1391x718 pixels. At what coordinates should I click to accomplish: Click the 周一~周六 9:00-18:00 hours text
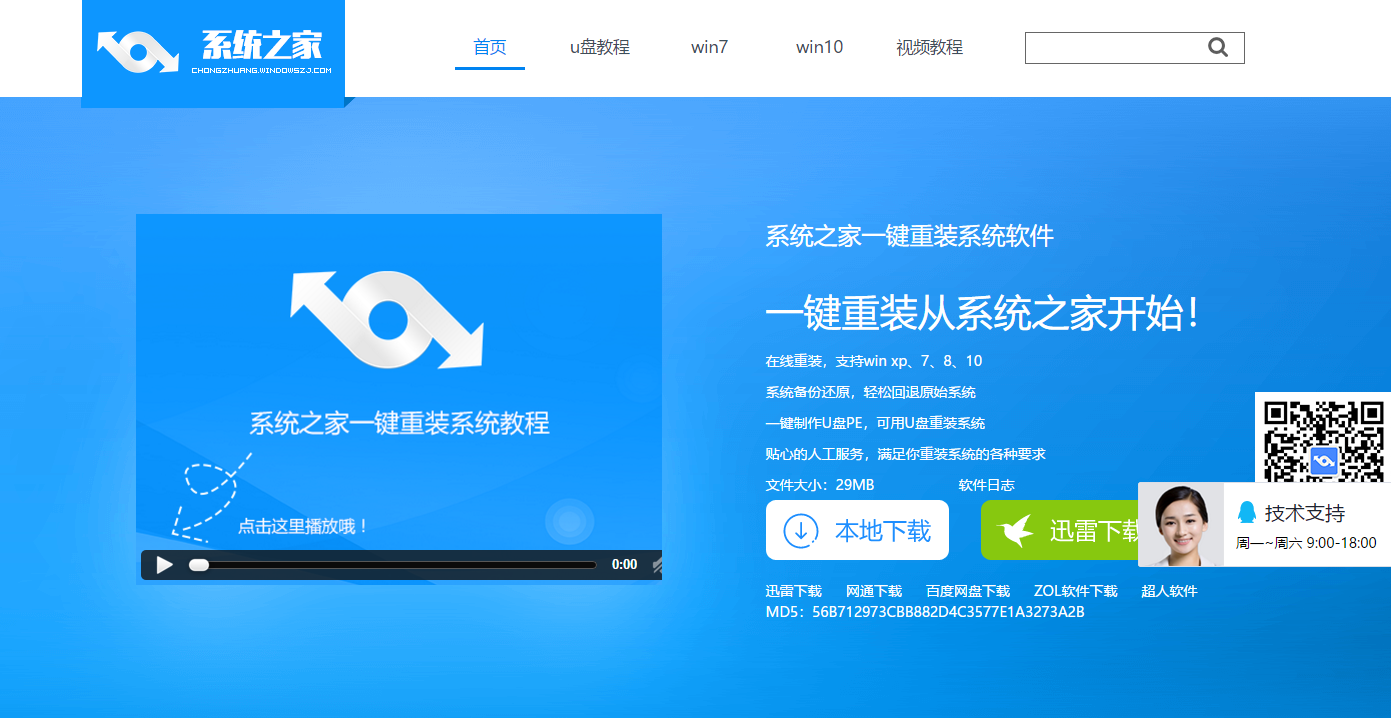1306,543
